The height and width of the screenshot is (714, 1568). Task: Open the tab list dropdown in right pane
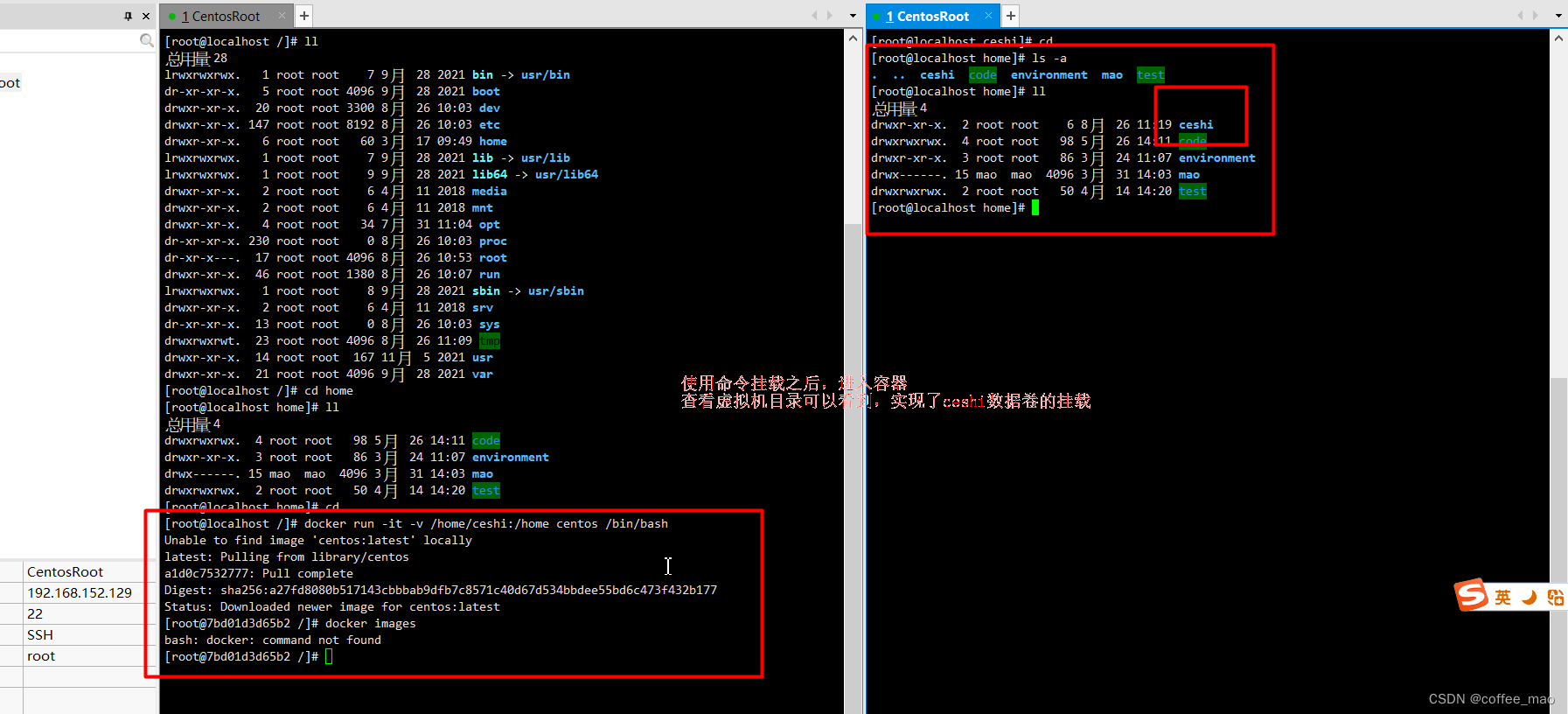click(x=1558, y=16)
